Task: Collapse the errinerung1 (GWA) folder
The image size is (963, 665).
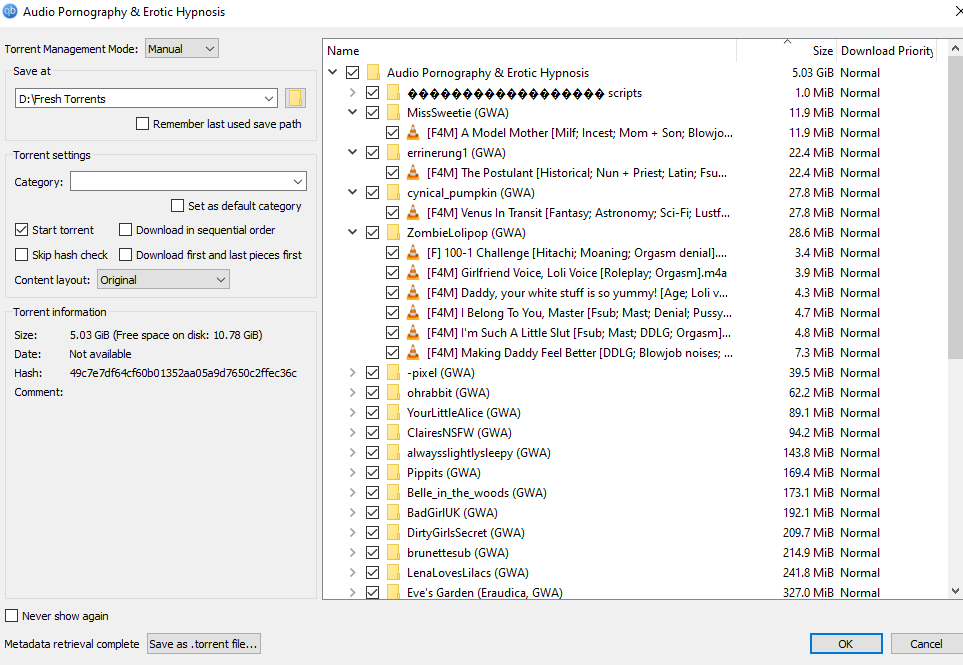Action: 353,153
